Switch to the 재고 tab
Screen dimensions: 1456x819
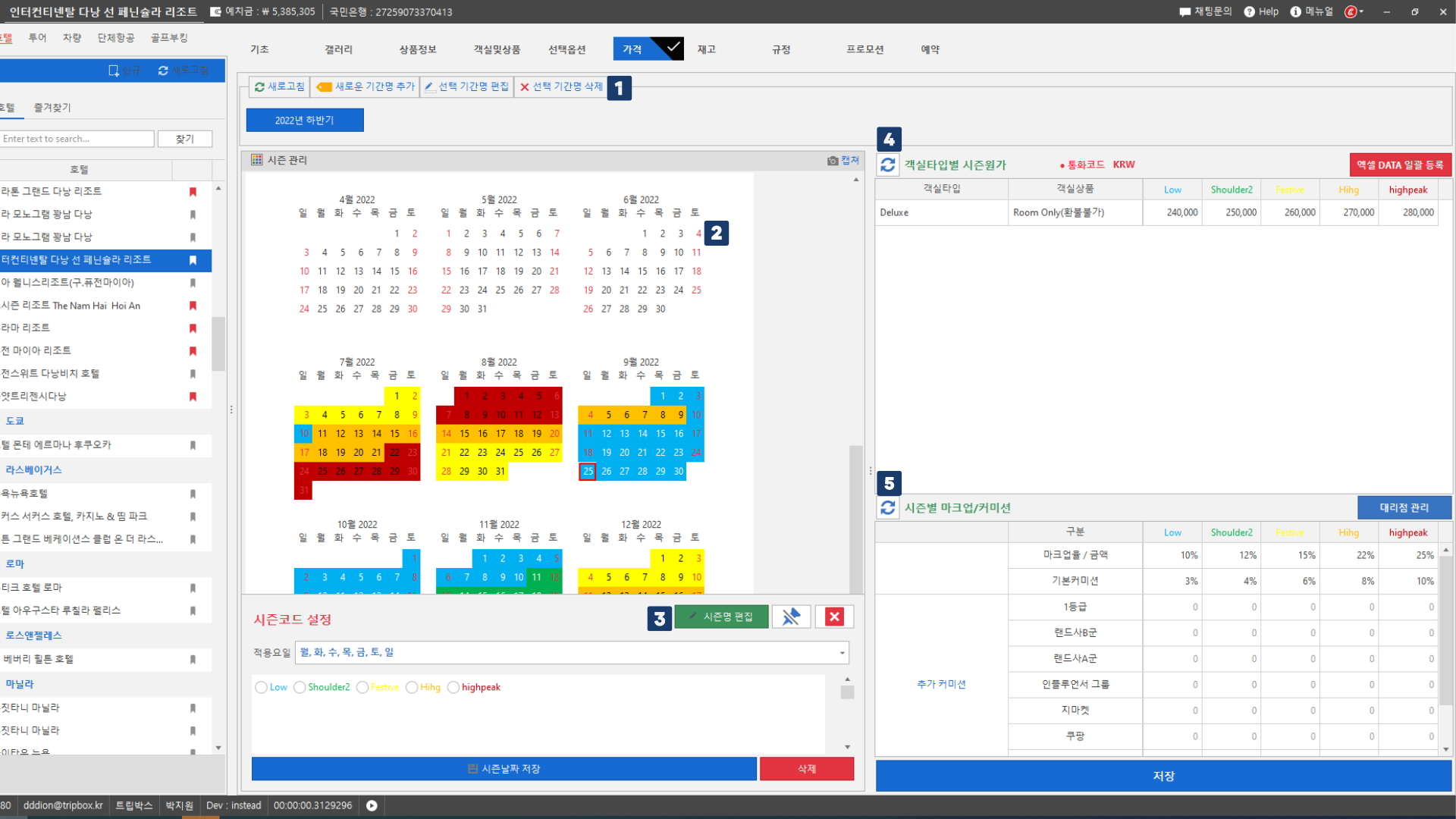[x=706, y=49]
